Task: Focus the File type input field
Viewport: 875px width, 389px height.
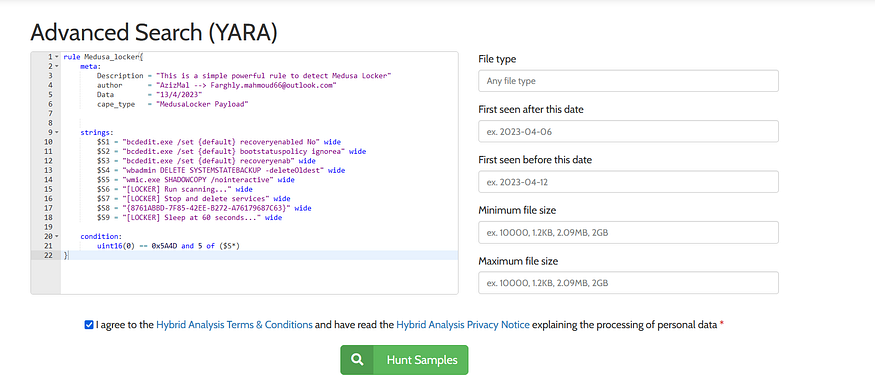Action: point(628,81)
